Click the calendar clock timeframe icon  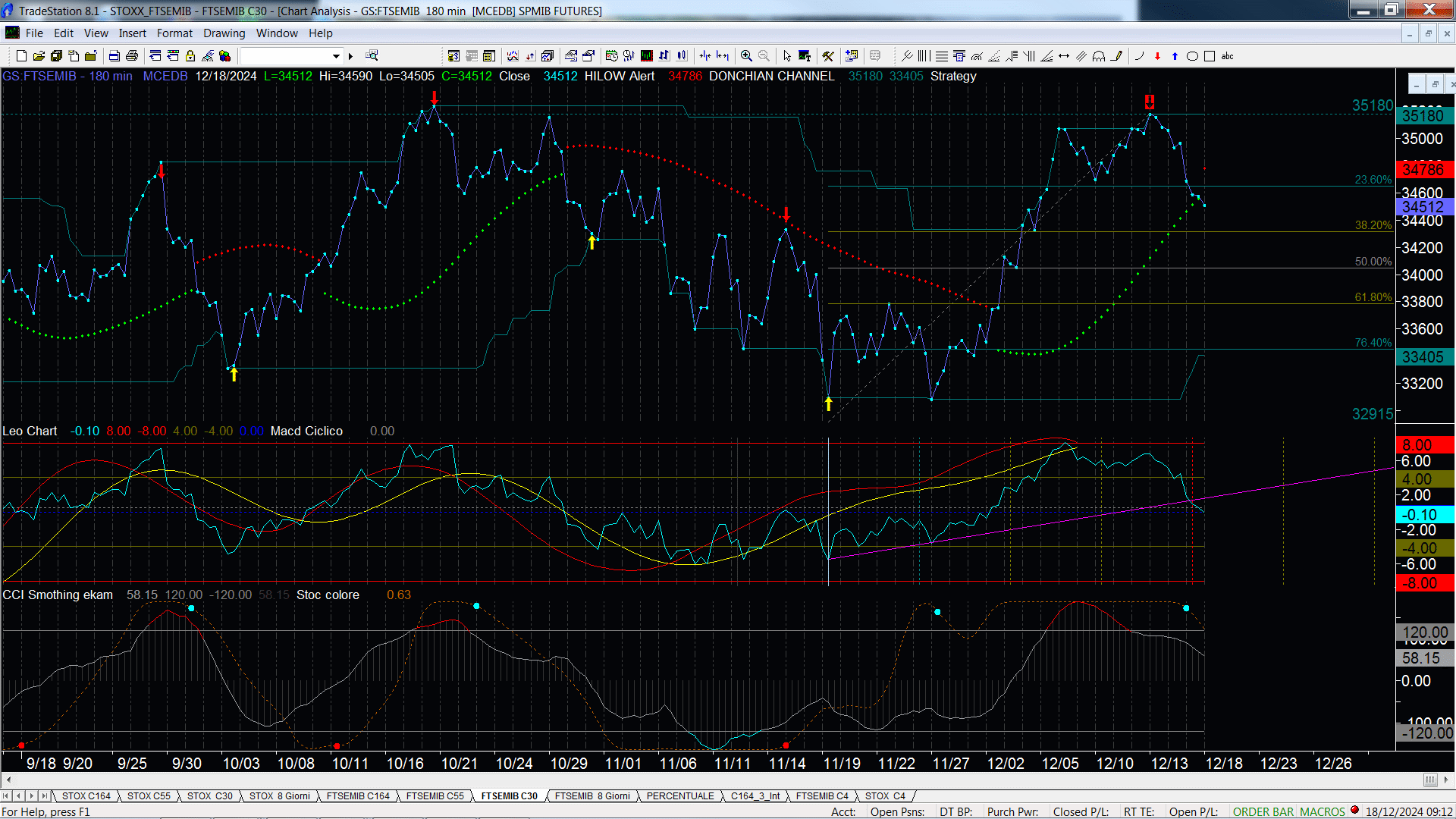coord(611,55)
